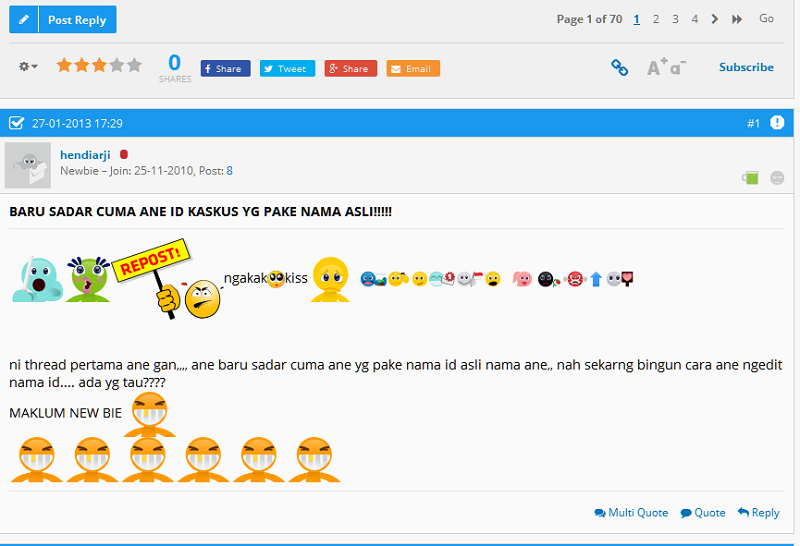Click the post date 27-01-2013 17:29
The image size is (800, 546).
[78, 123]
